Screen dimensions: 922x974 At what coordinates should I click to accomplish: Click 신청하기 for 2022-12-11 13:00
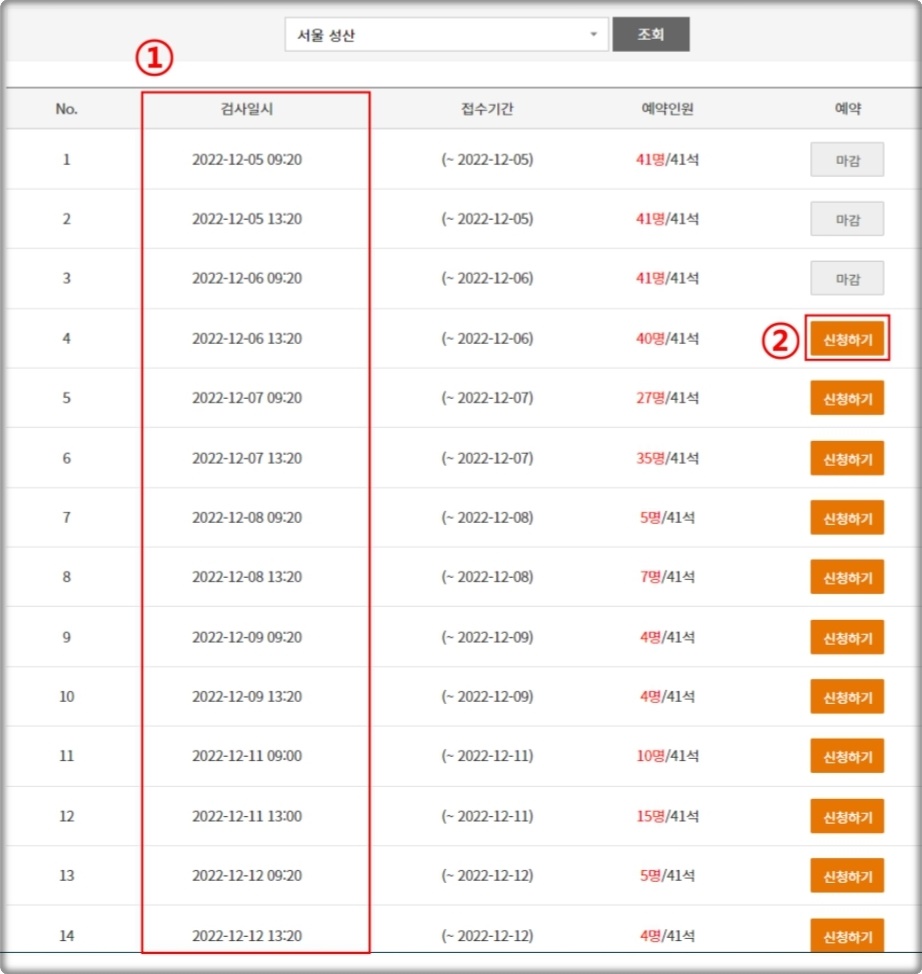coord(847,816)
